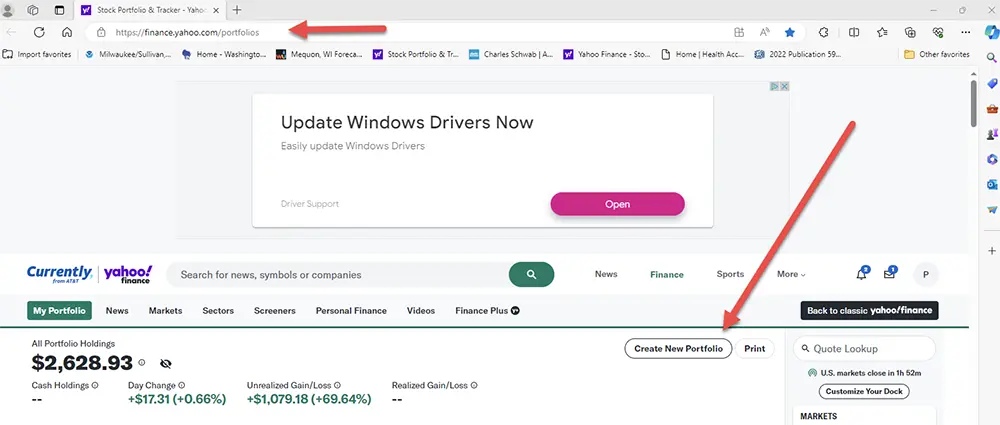This screenshot has height=425, width=1000.
Task: Go to the Markets tab
Action: click(x=165, y=311)
